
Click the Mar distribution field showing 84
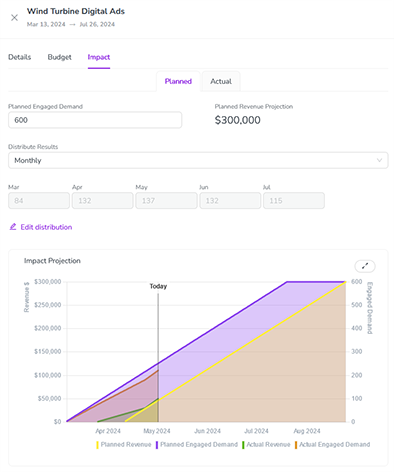point(39,201)
